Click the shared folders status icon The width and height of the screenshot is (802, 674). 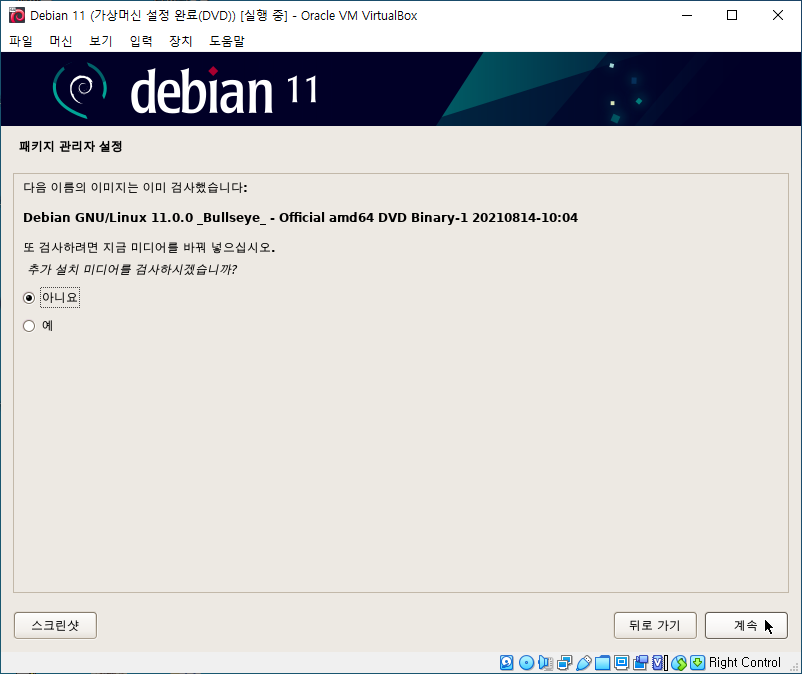pyautogui.click(x=603, y=663)
